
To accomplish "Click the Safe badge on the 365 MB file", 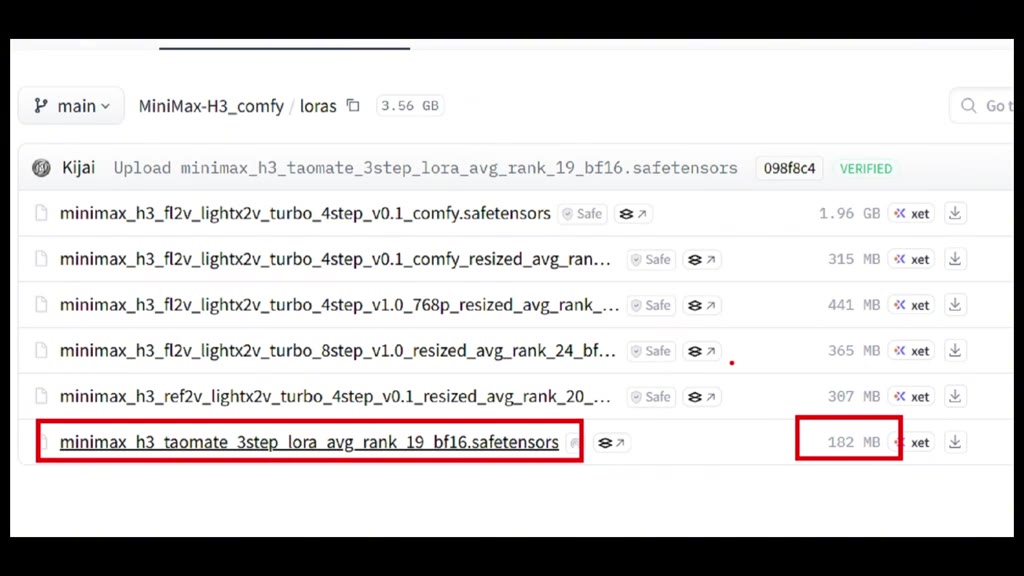I will point(651,351).
